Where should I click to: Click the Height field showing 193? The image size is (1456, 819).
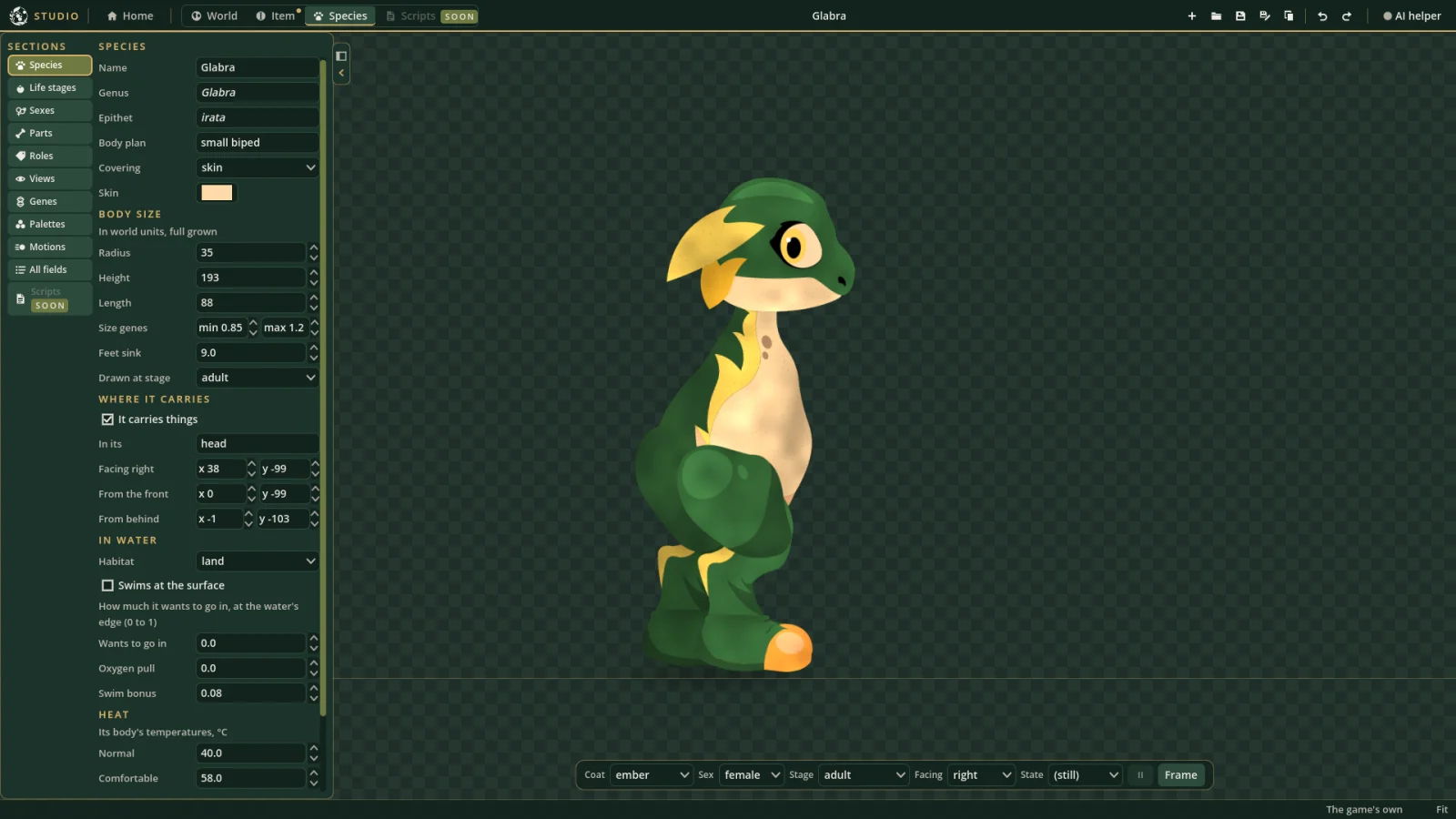250,278
